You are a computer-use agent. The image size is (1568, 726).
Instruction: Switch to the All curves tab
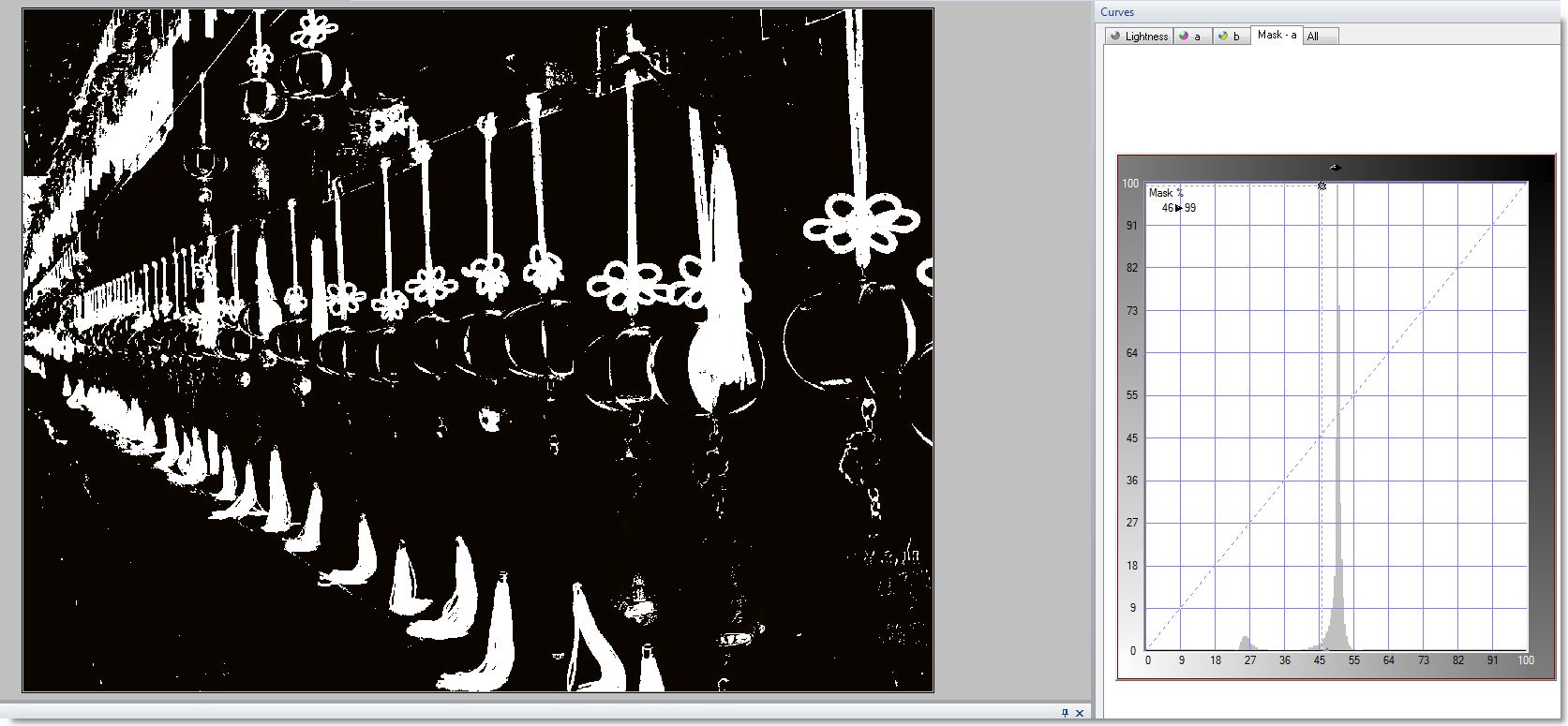[x=1321, y=37]
